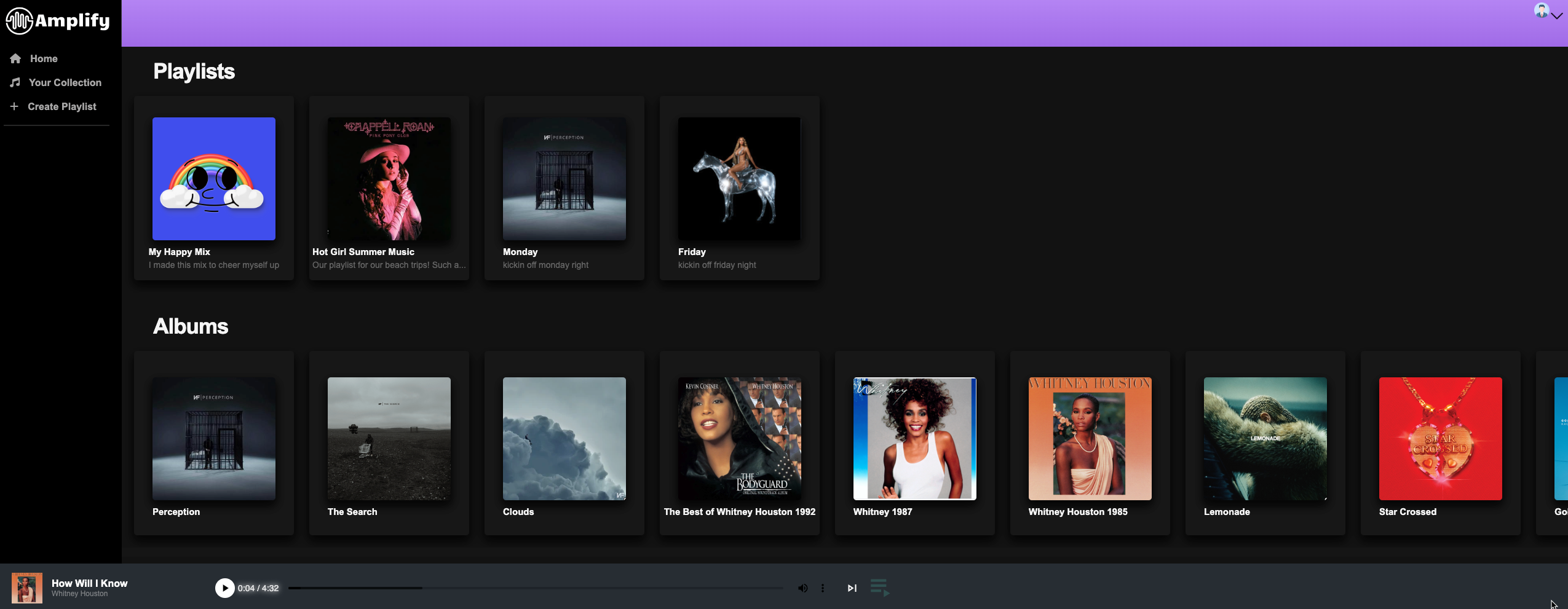Toggle playback with the circular play control
The height and width of the screenshot is (609, 1568).
click(224, 587)
